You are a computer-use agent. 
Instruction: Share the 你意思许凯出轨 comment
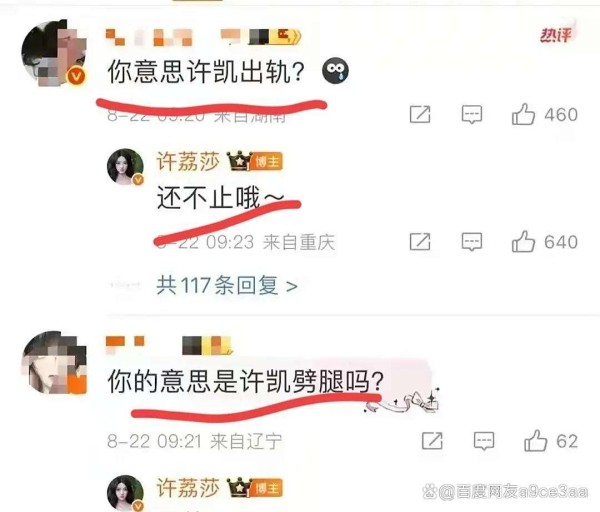coord(420,114)
